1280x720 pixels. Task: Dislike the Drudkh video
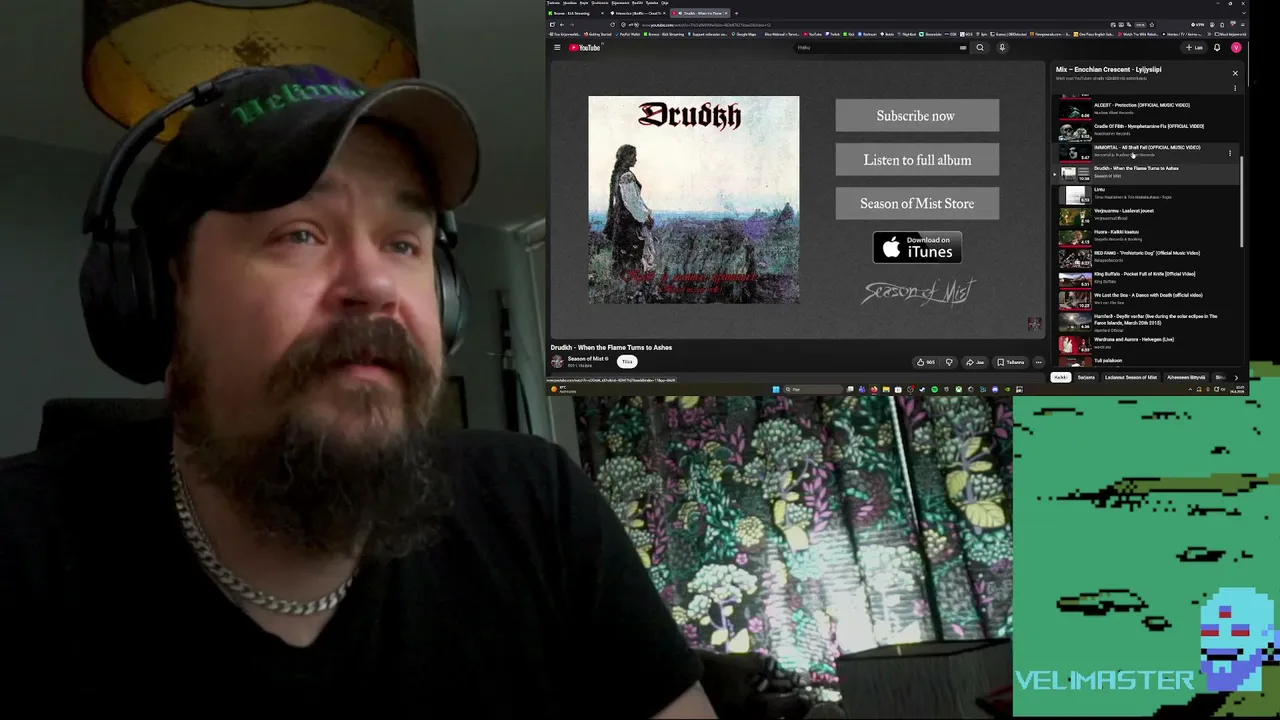pyautogui.click(x=949, y=362)
